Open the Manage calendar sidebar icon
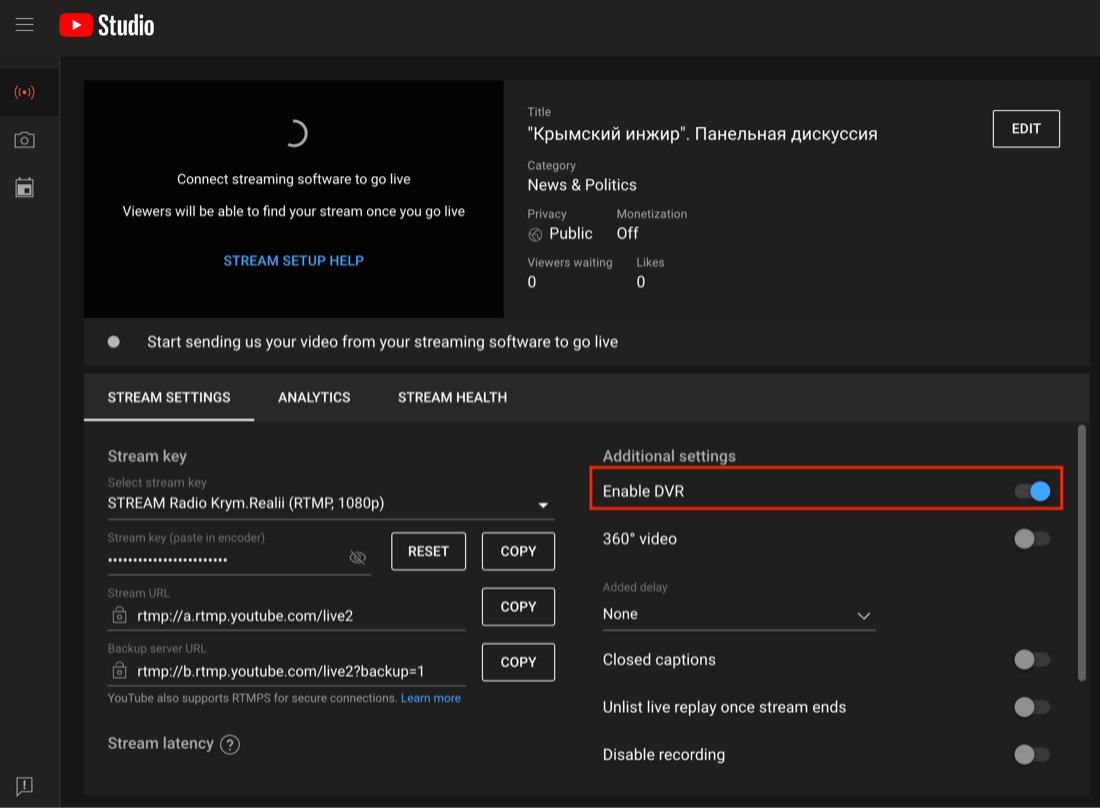Viewport: 1100px width, 812px height. pyautogui.click(x=25, y=187)
